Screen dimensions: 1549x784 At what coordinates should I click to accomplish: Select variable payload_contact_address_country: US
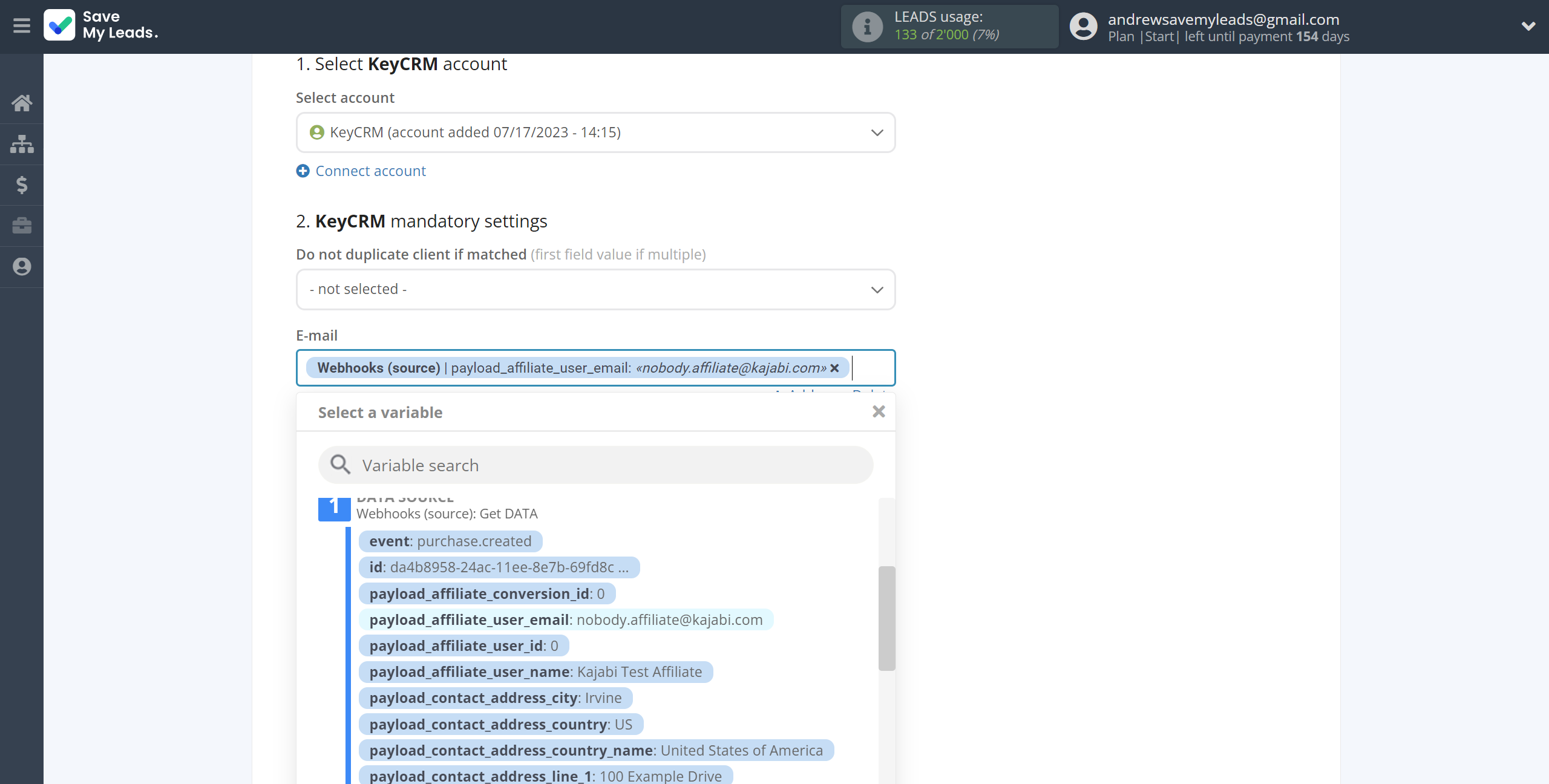pos(501,724)
